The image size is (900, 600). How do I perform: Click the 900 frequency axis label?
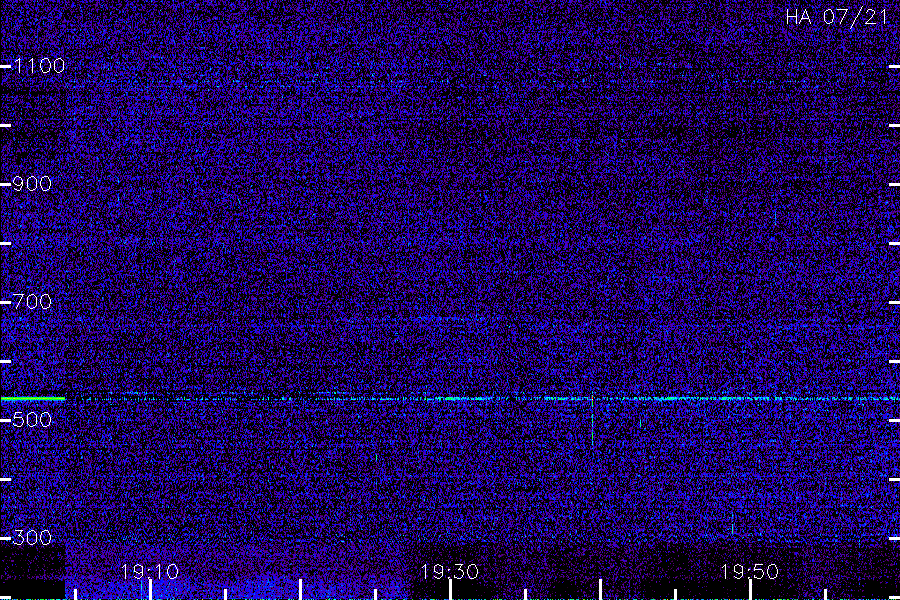(32, 184)
